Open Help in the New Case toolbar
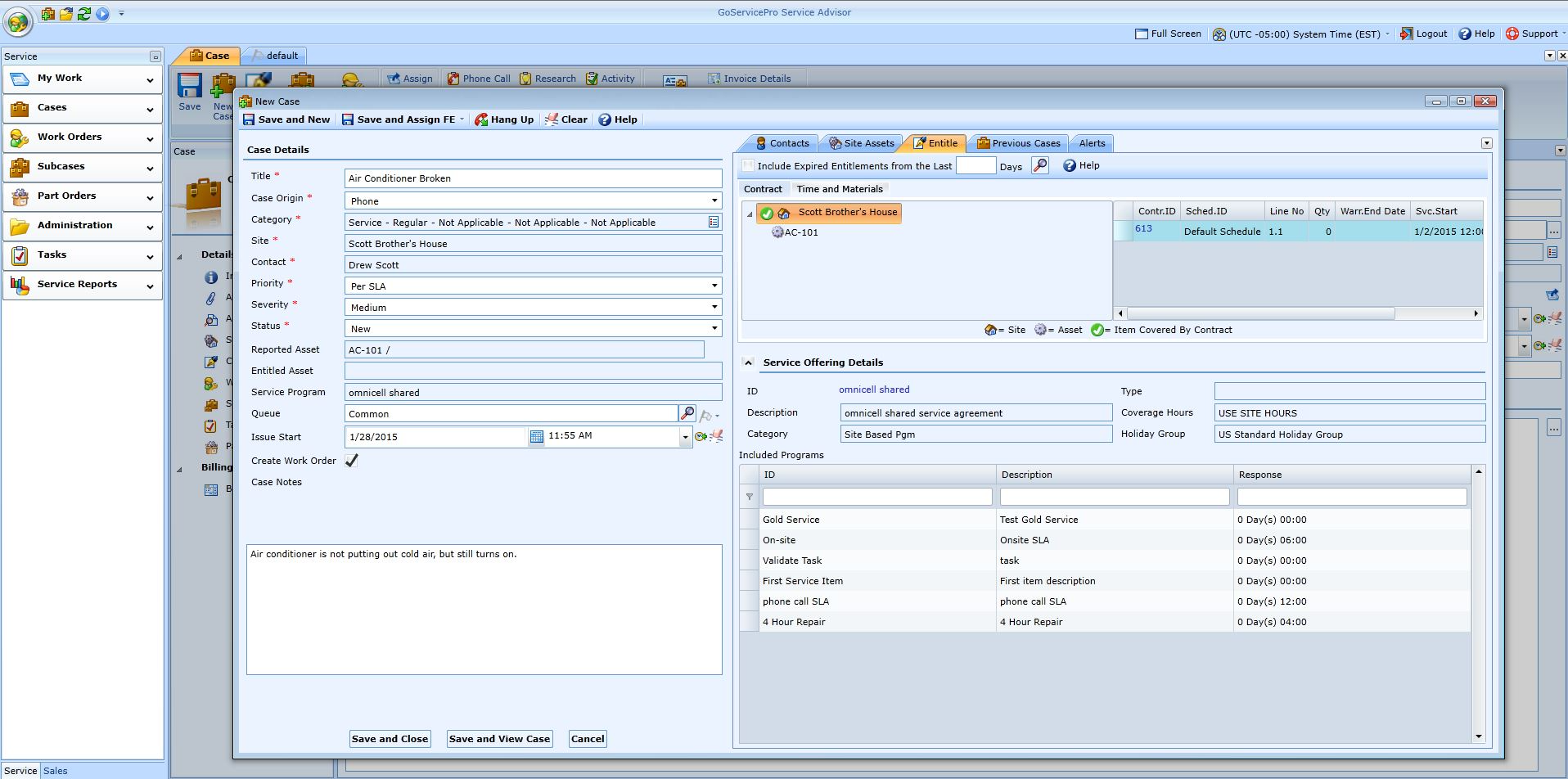 click(617, 119)
